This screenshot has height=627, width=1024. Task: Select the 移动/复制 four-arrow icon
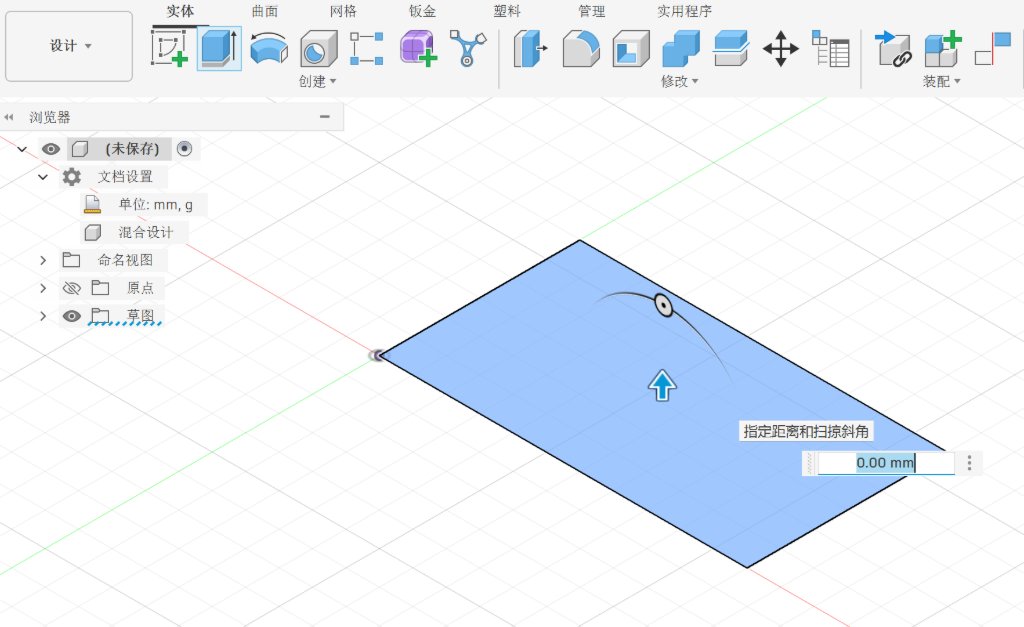coord(780,47)
